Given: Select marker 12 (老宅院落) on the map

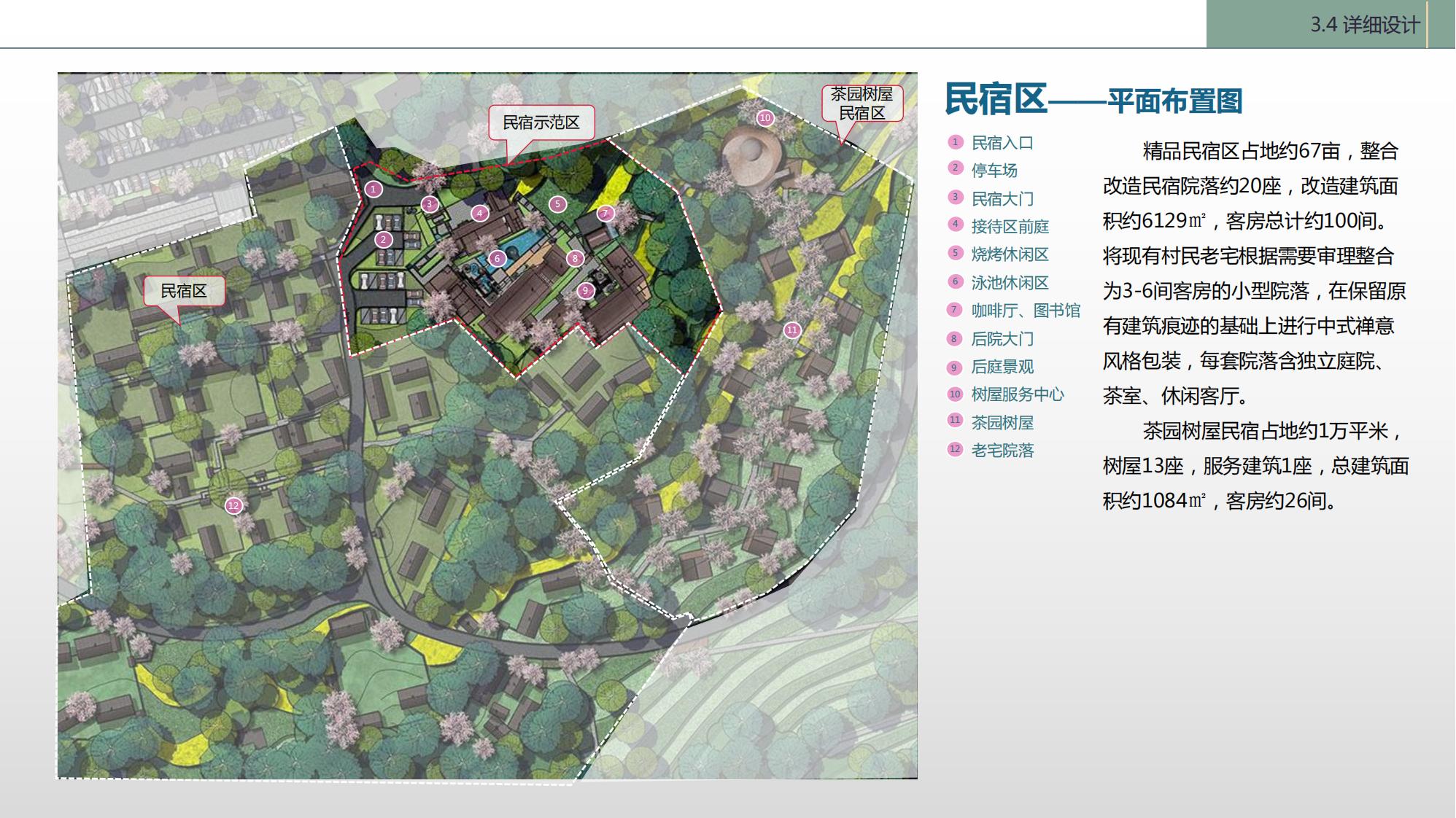Looking at the screenshot, I should pyautogui.click(x=235, y=504).
